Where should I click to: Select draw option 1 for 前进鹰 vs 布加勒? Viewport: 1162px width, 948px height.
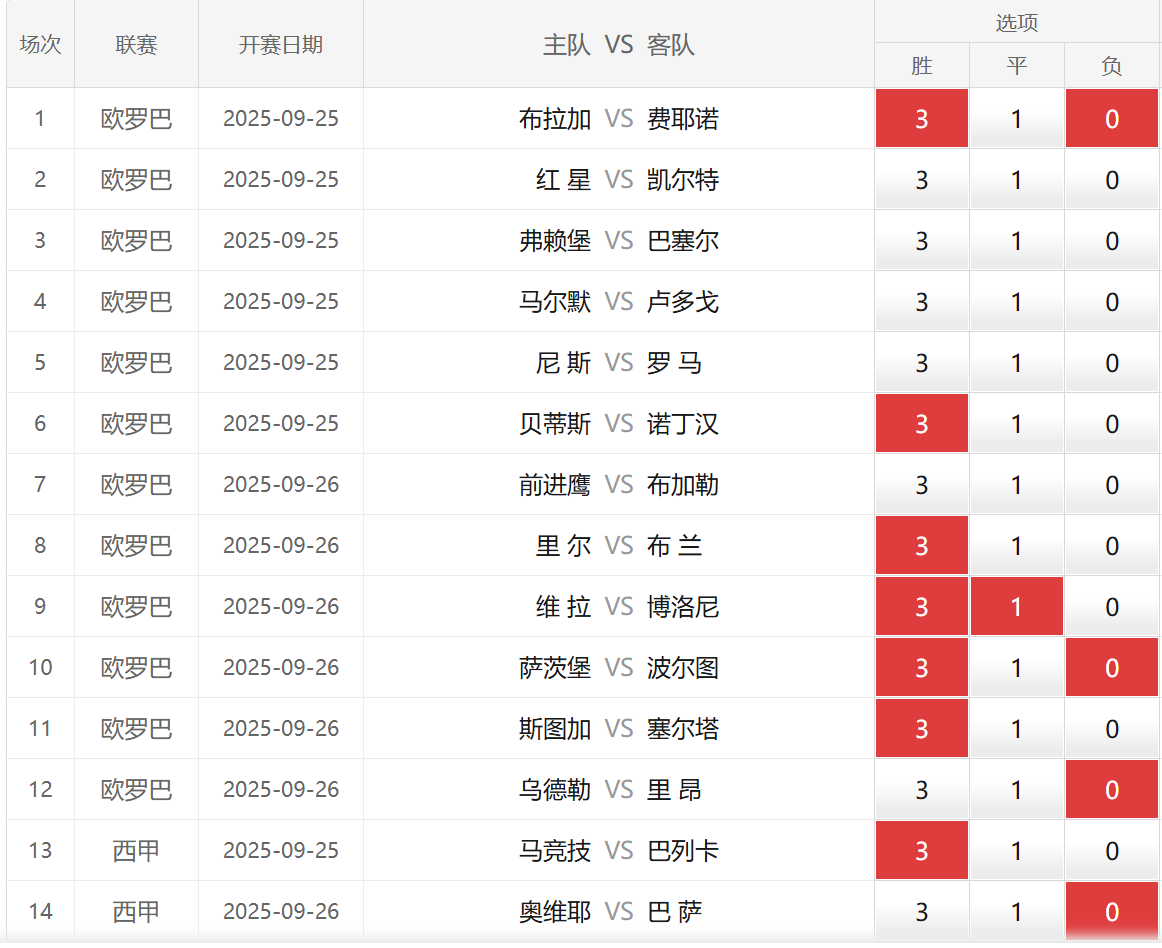point(1016,485)
